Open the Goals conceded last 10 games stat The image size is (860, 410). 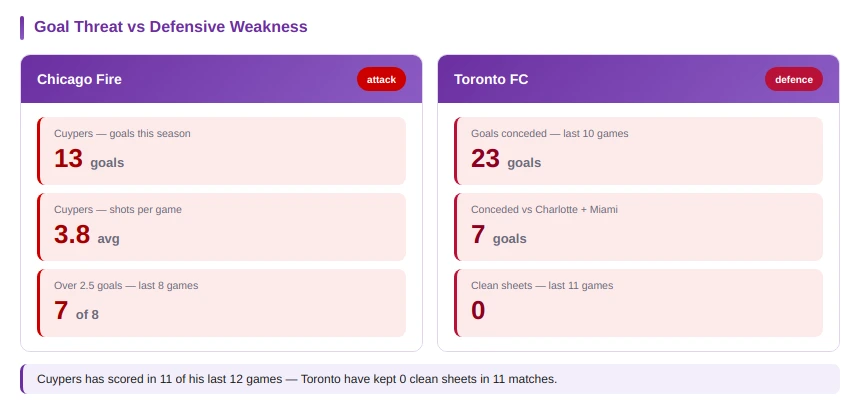[x=638, y=151]
